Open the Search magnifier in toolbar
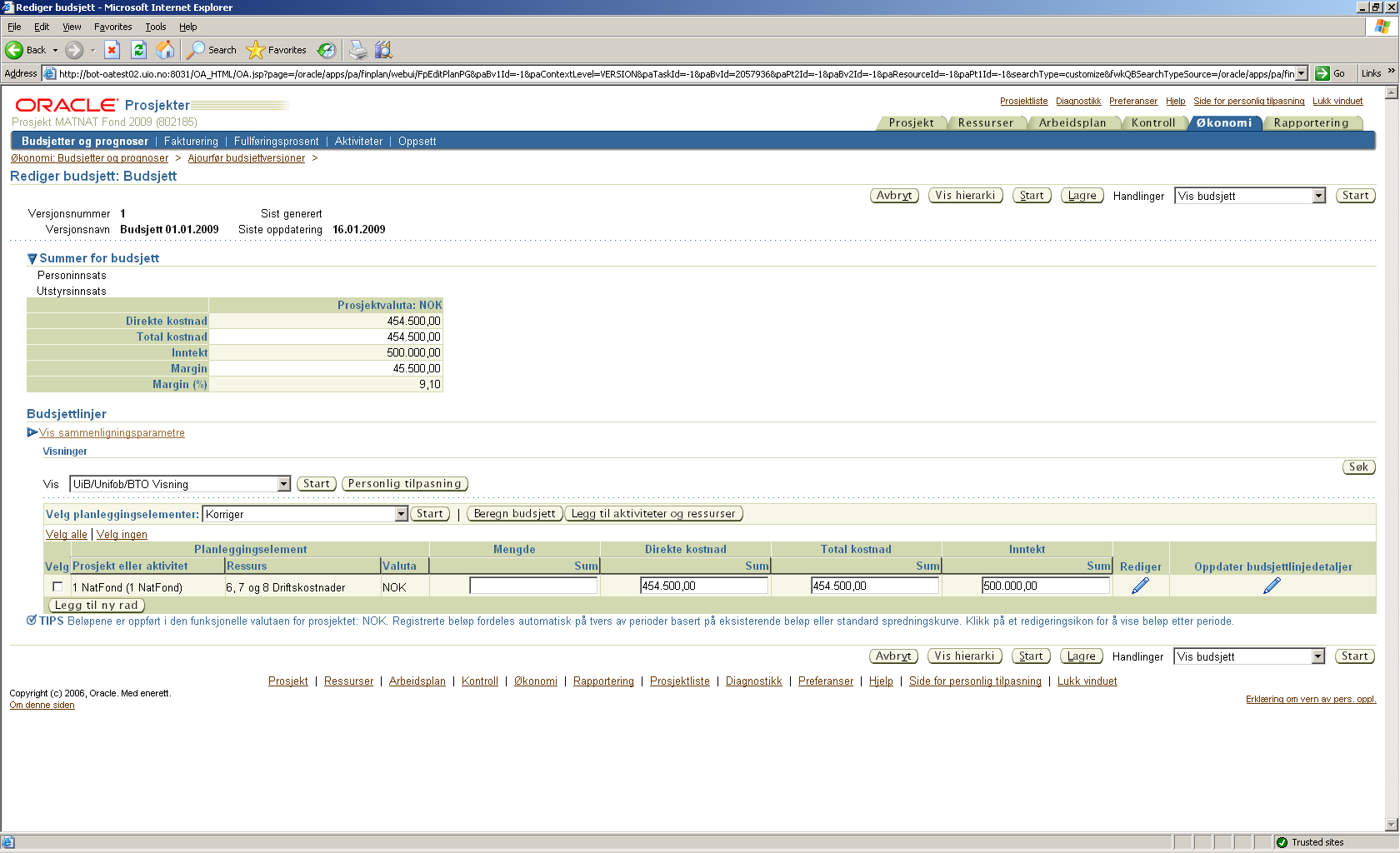 [x=211, y=50]
